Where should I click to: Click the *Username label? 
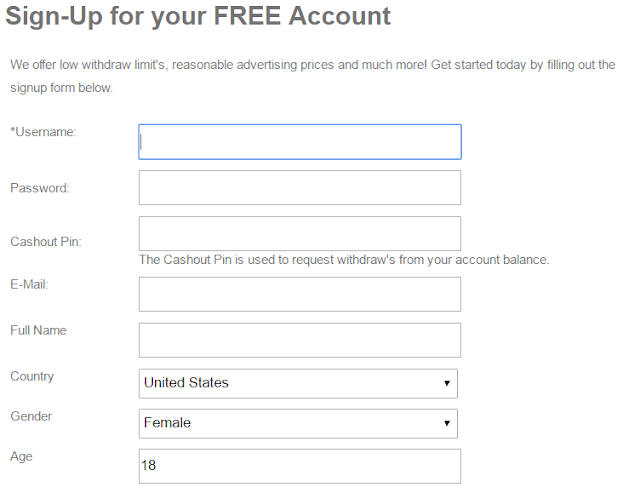43,132
